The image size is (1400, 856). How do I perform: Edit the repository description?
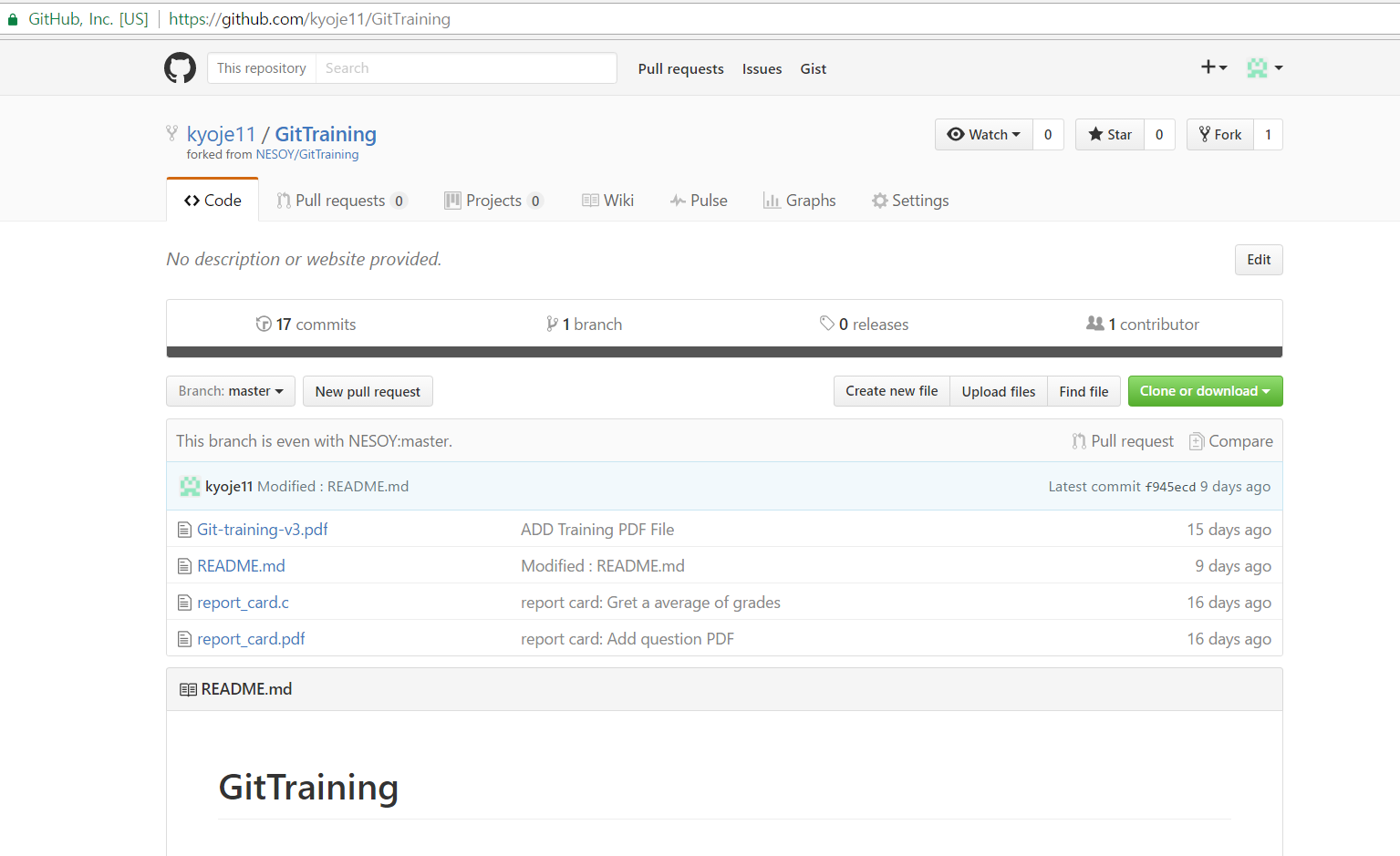(1259, 260)
